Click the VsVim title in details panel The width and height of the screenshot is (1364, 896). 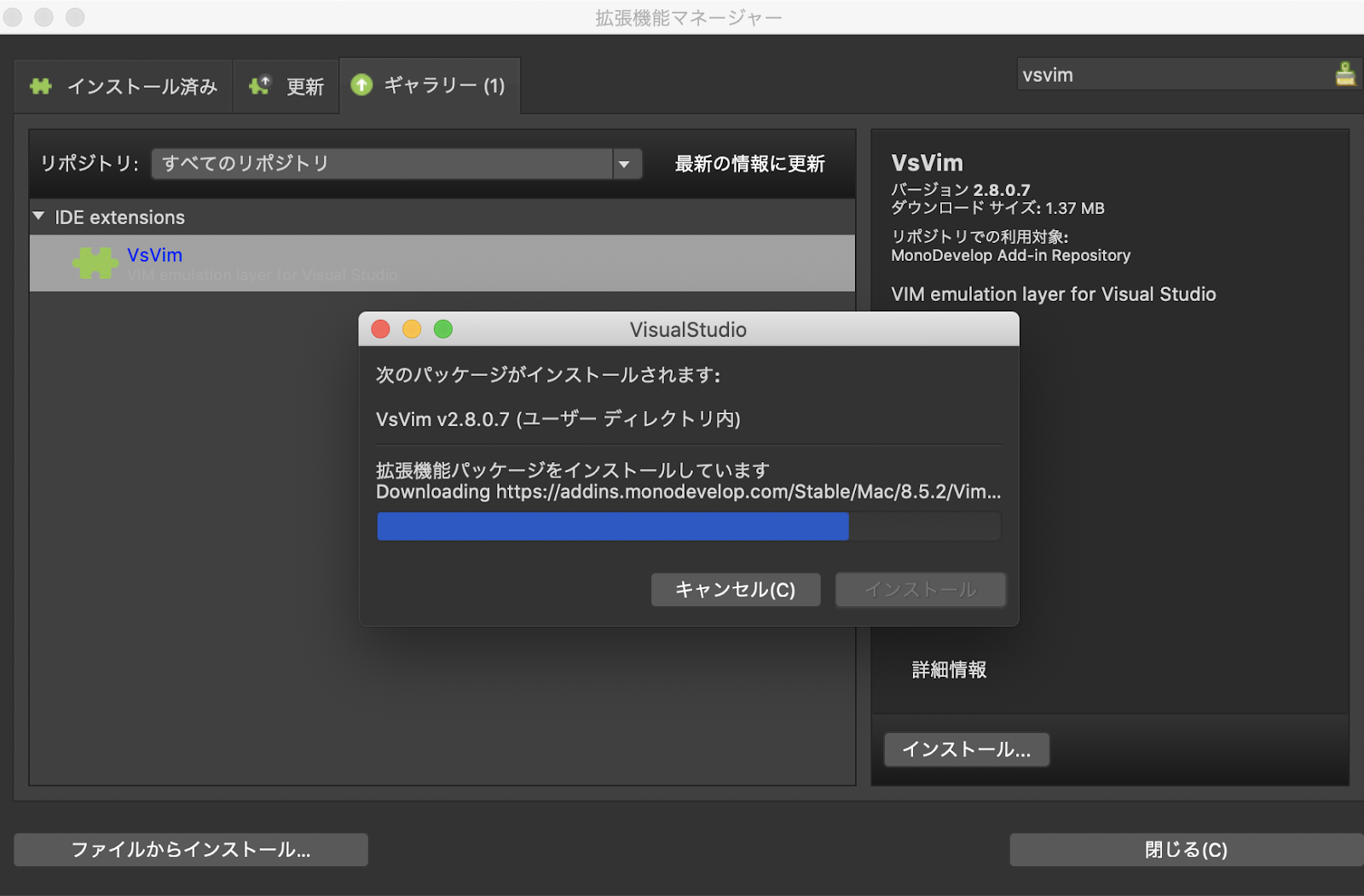pyautogui.click(x=928, y=163)
